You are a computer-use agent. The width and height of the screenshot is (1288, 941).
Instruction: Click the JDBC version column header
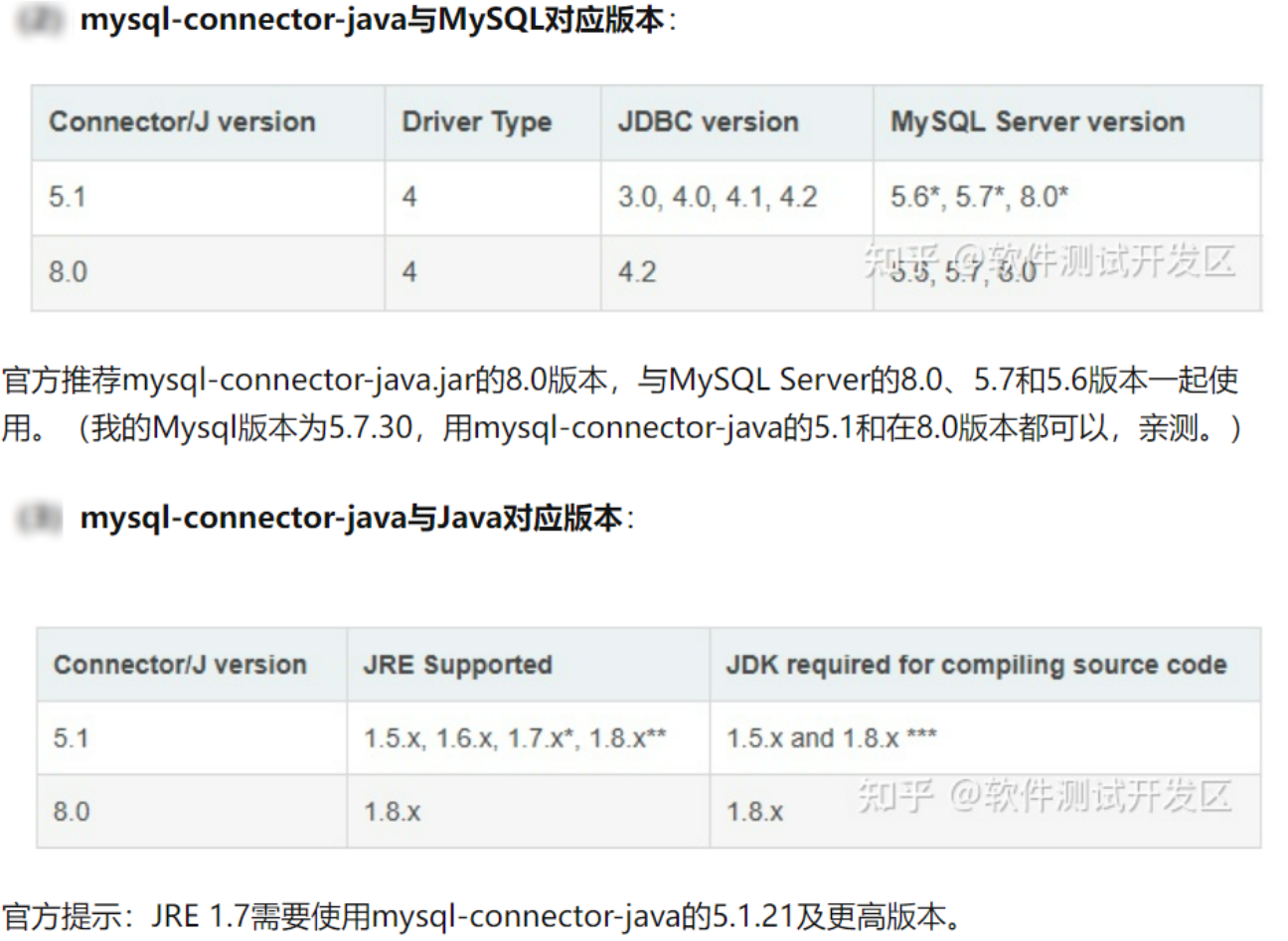[x=708, y=122]
